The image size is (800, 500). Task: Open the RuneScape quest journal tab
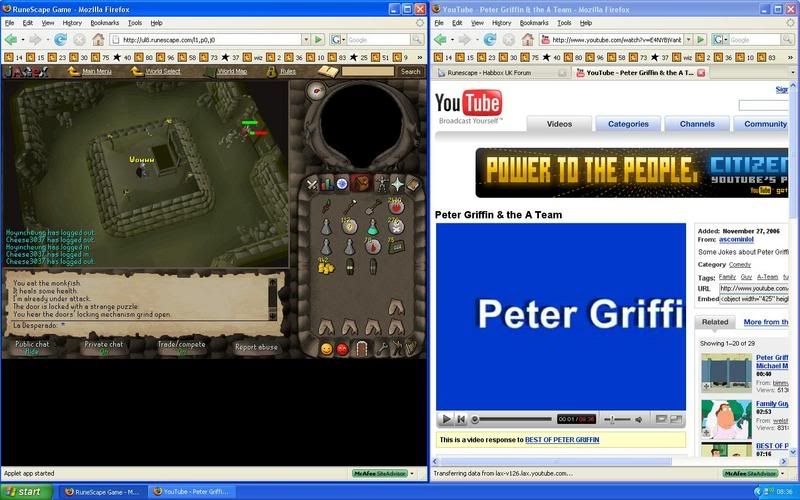(342, 184)
